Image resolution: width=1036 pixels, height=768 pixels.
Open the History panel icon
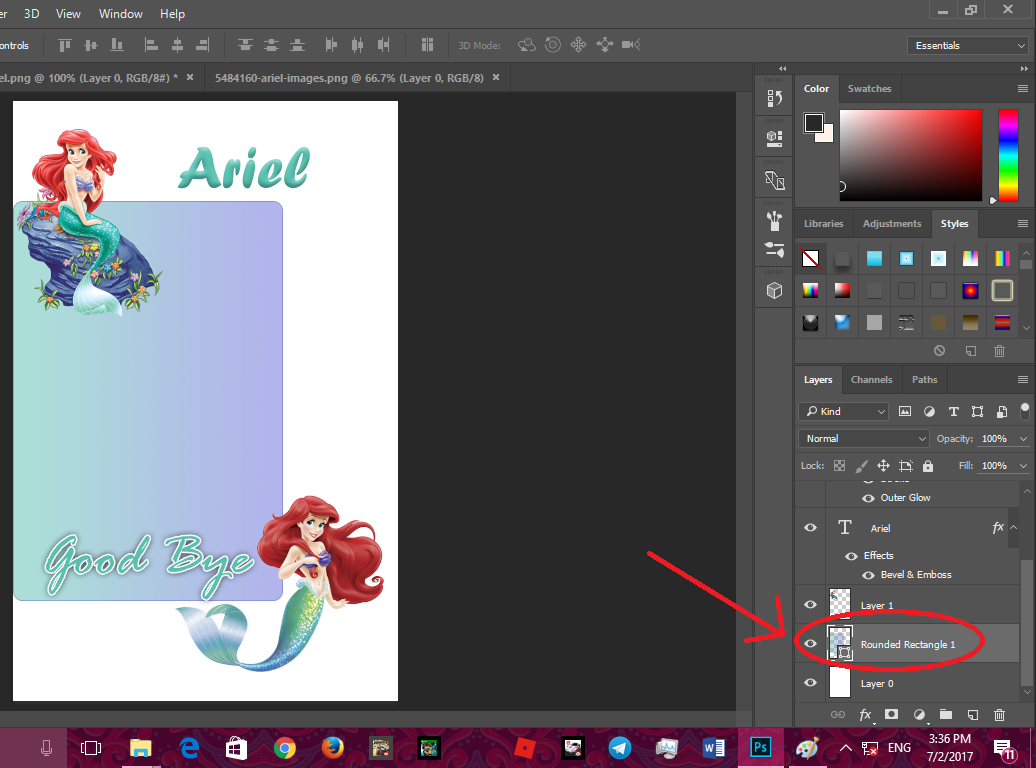point(774,98)
